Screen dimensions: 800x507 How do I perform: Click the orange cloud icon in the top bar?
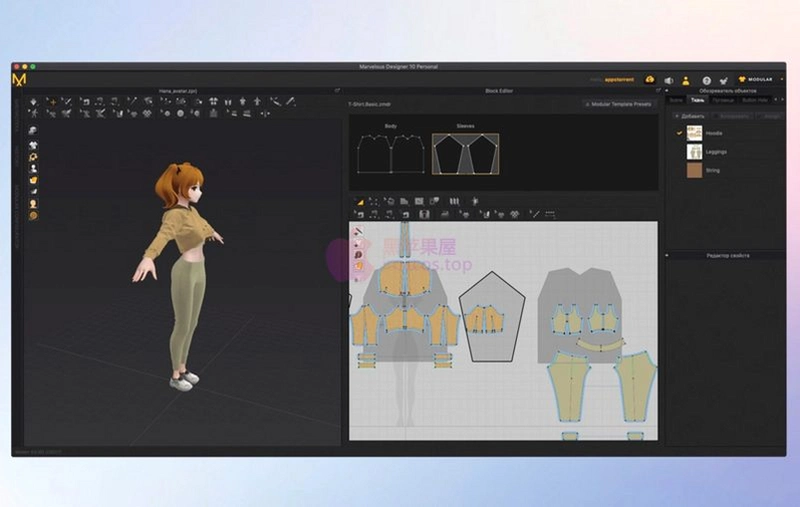(x=649, y=80)
